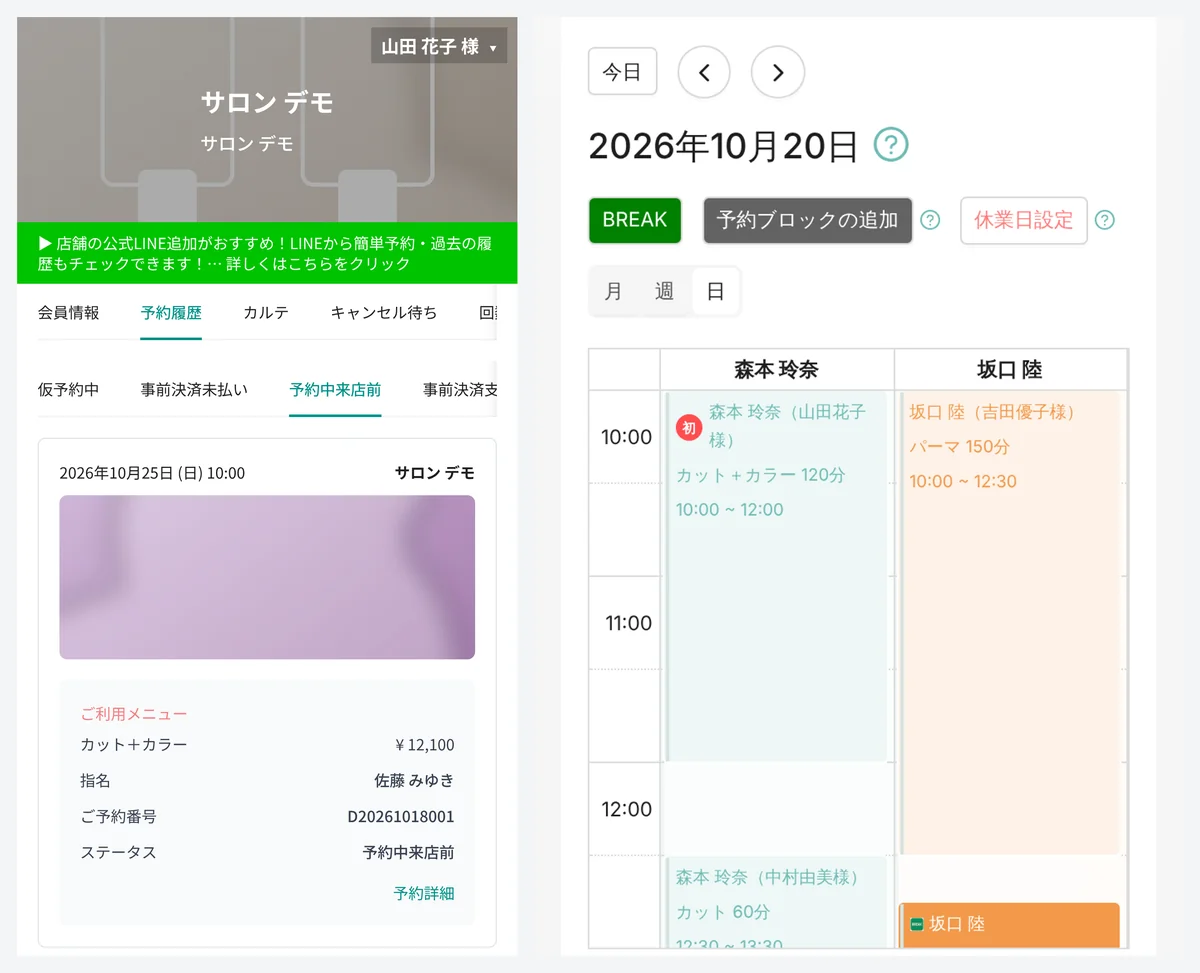Select the 日 calendar view

[x=715, y=292]
